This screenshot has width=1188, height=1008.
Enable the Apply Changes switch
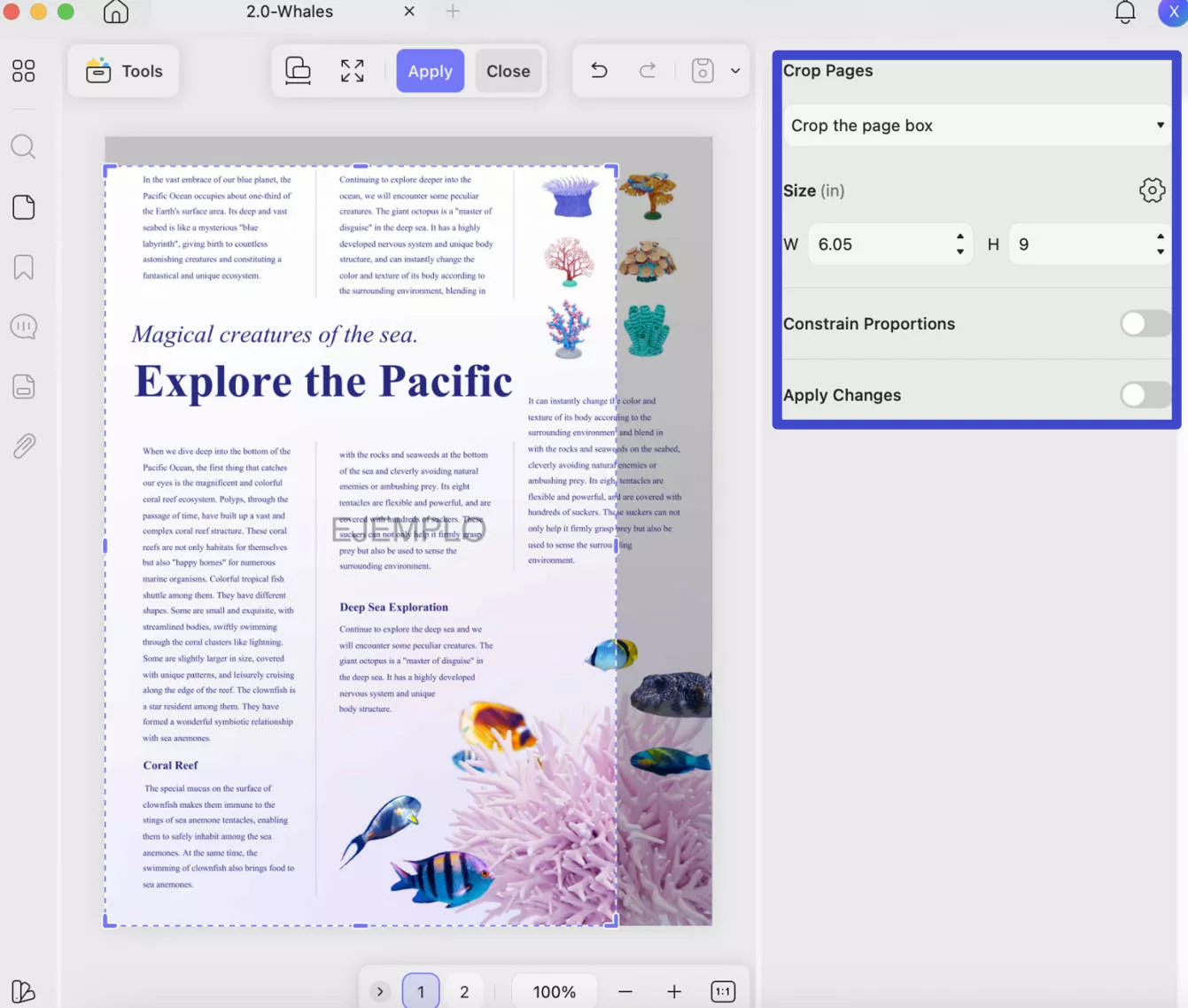[x=1145, y=395]
